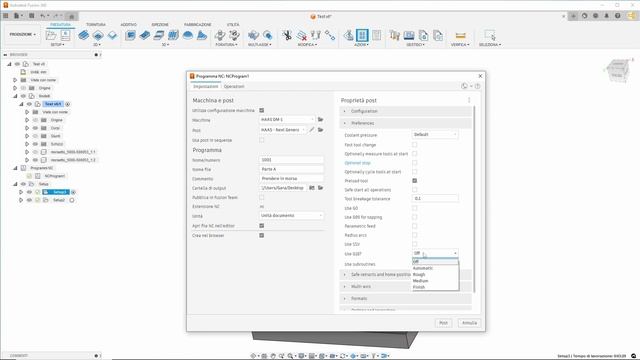640x360 pixels.
Task: Click the multi-axis icon above Multiasse label
Action: (x=253, y=36)
